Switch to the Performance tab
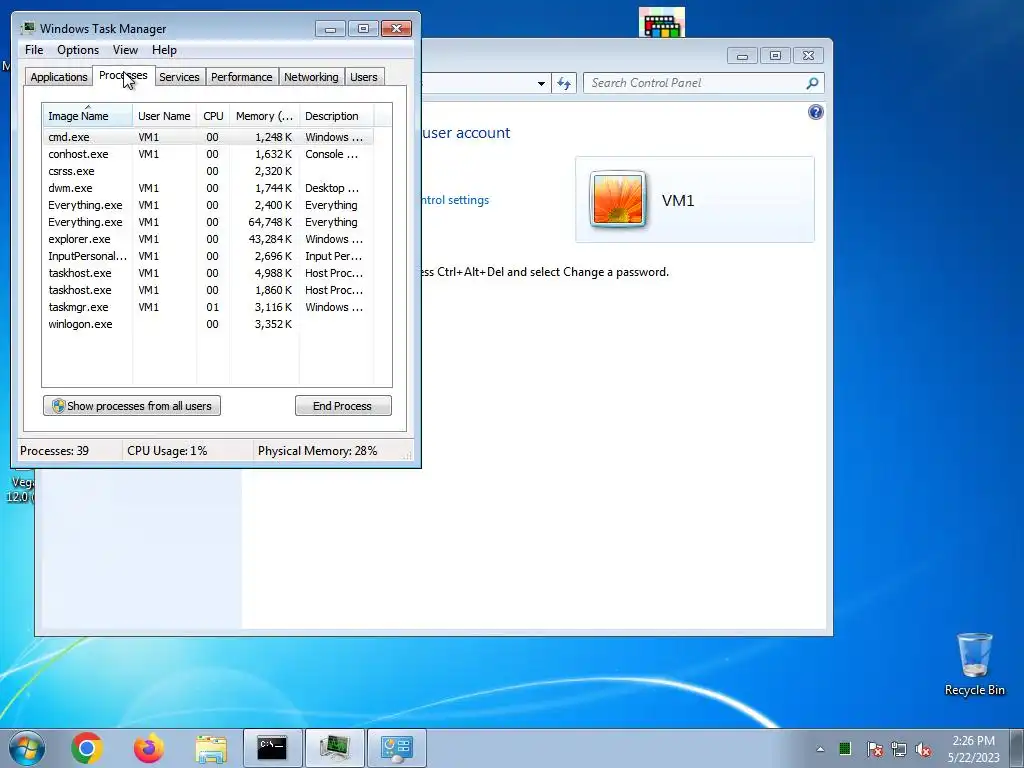This screenshot has height=768, width=1024. (242, 77)
